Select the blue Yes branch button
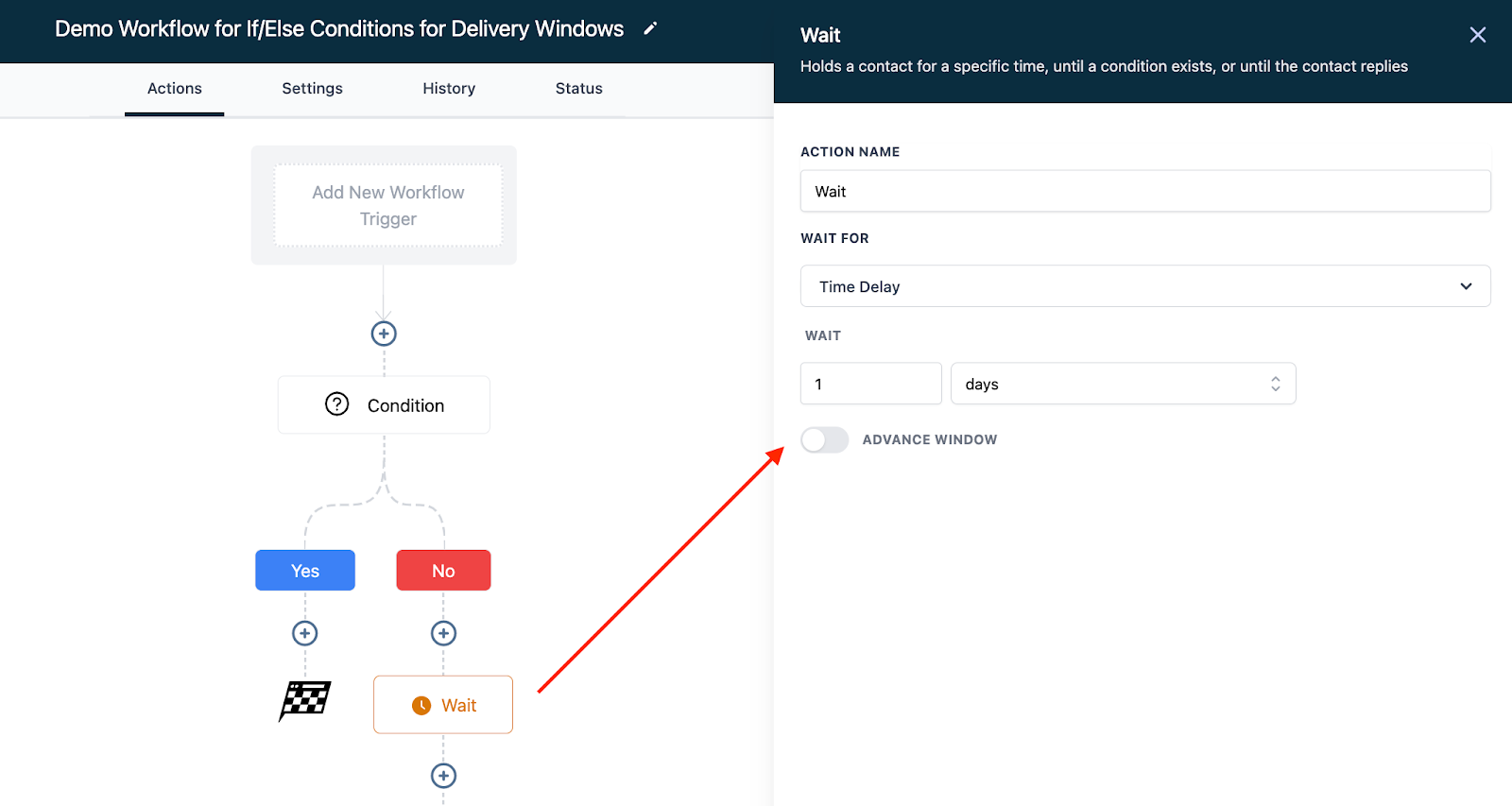The height and width of the screenshot is (806, 1512). click(x=305, y=571)
